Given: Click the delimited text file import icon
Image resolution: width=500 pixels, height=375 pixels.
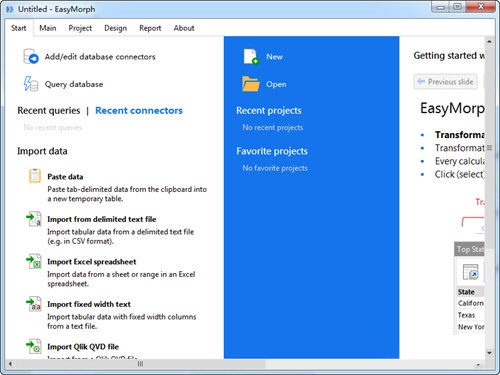Looking at the screenshot, I should tap(34, 219).
